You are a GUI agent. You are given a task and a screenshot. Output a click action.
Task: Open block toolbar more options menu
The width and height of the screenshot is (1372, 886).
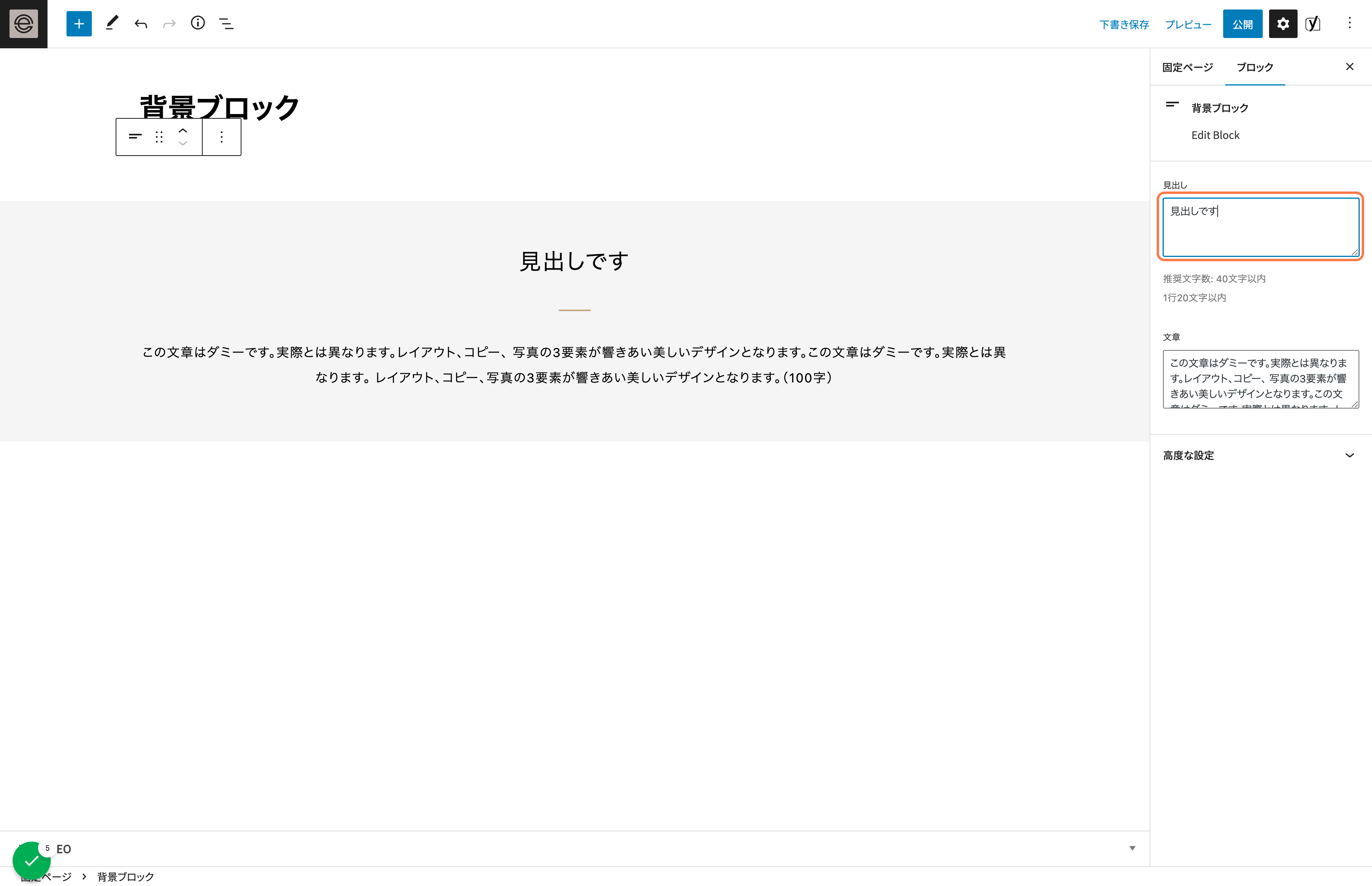(x=222, y=137)
